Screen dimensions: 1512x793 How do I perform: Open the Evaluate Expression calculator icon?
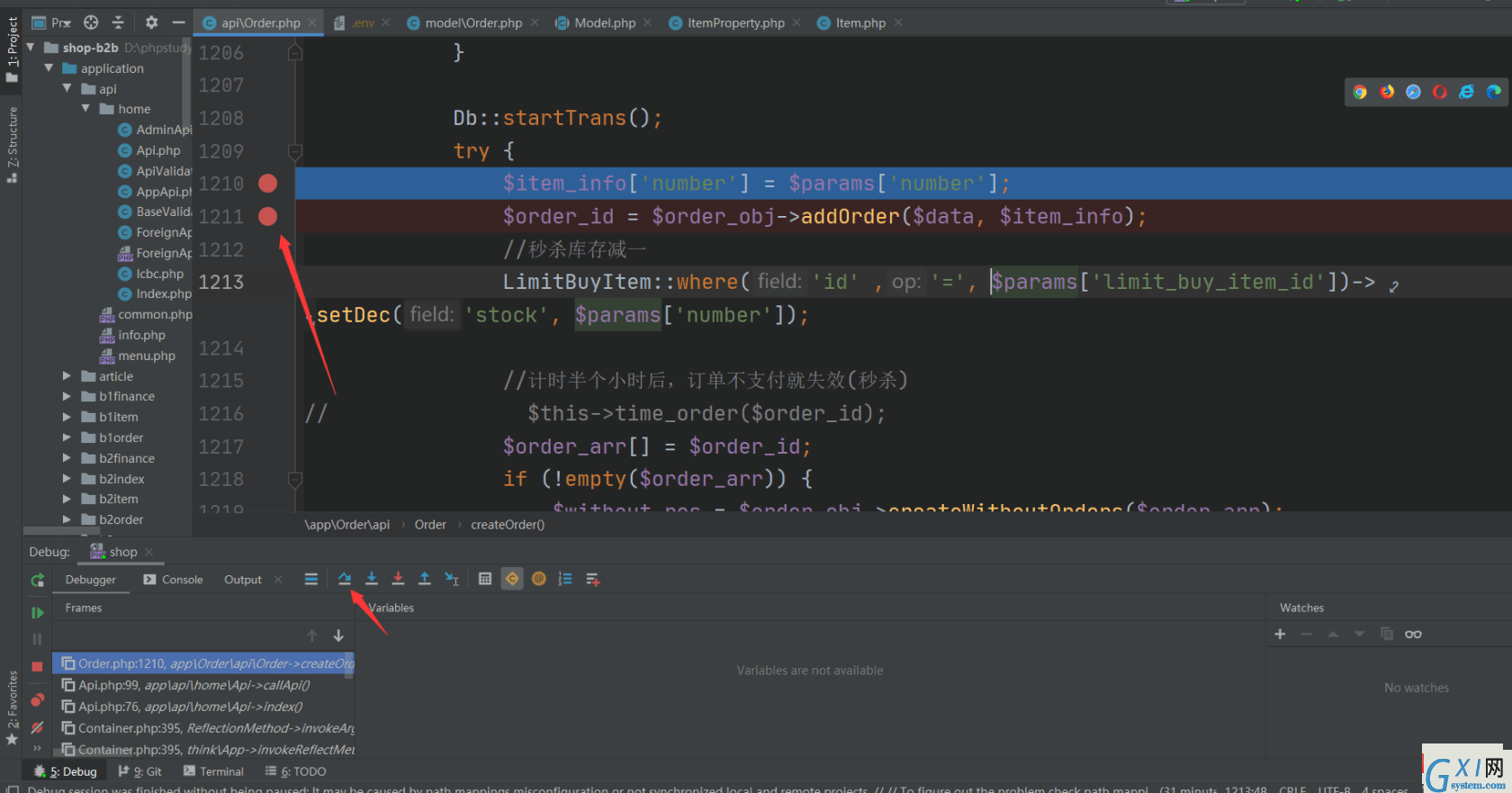485,579
